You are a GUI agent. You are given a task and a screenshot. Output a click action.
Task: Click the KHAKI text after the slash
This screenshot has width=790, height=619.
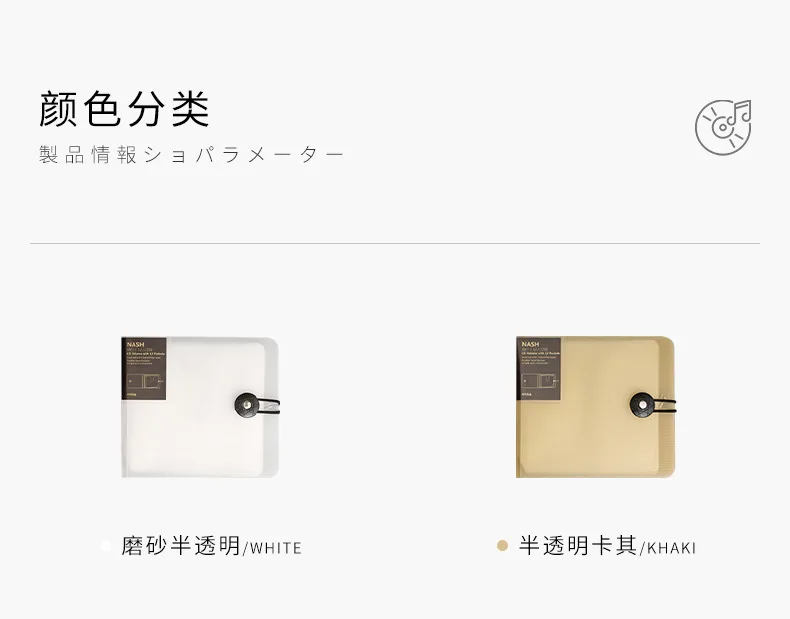click(x=671, y=548)
